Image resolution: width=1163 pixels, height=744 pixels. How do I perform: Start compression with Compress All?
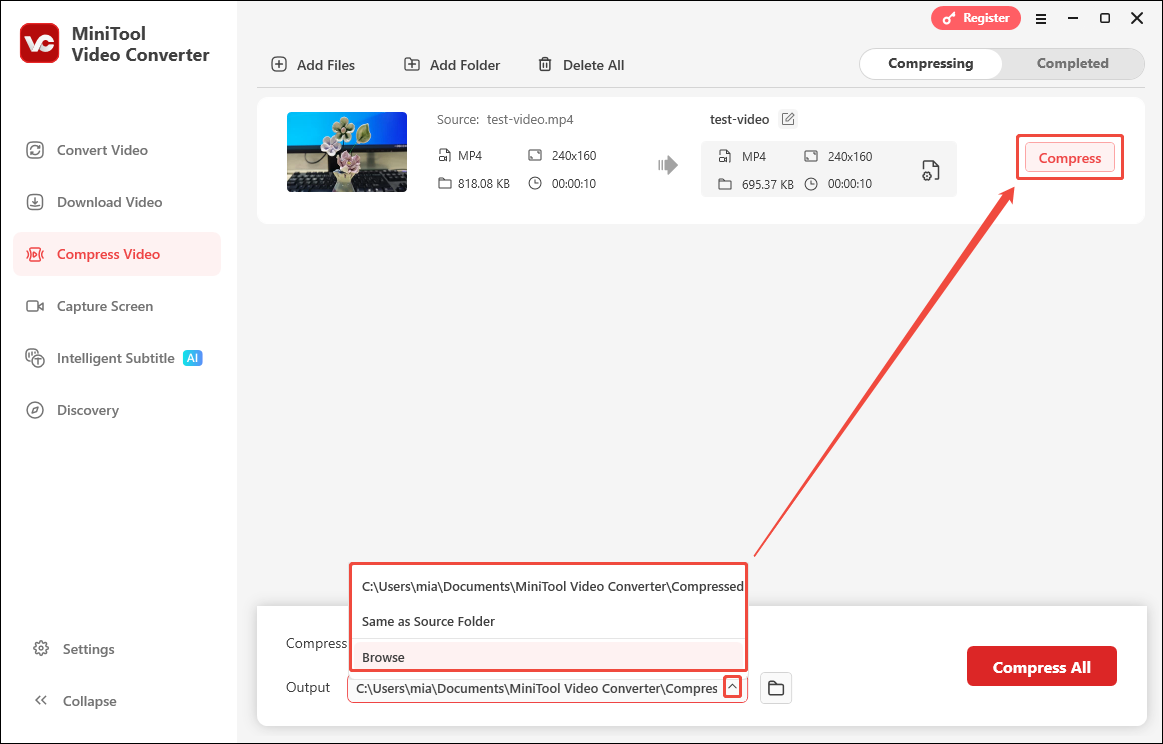[1041, 665]
